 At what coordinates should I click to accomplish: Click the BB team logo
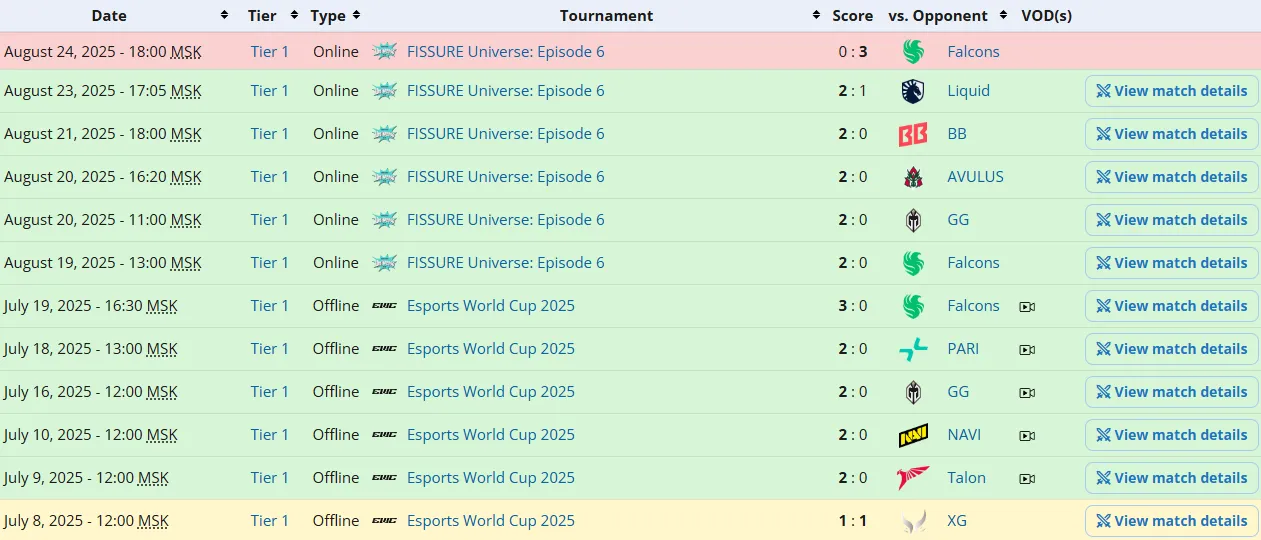(x=913, y=134)
